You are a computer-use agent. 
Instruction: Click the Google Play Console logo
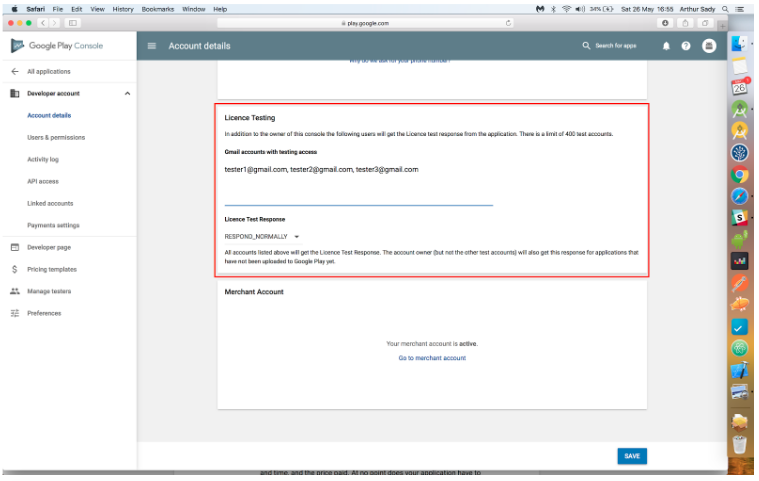click(18, 46)
